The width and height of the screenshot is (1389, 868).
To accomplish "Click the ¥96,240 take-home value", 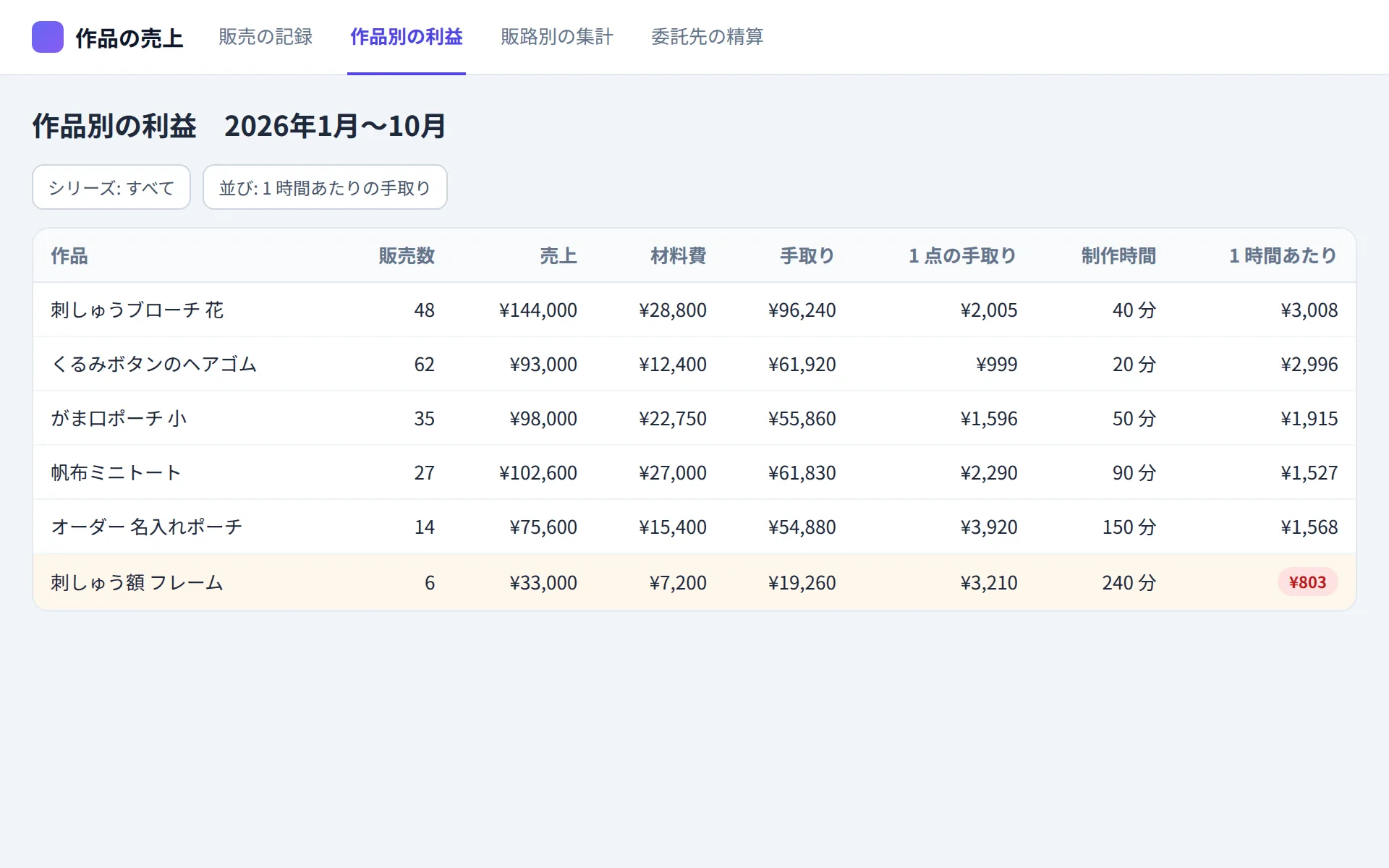I will pos(802,310).
